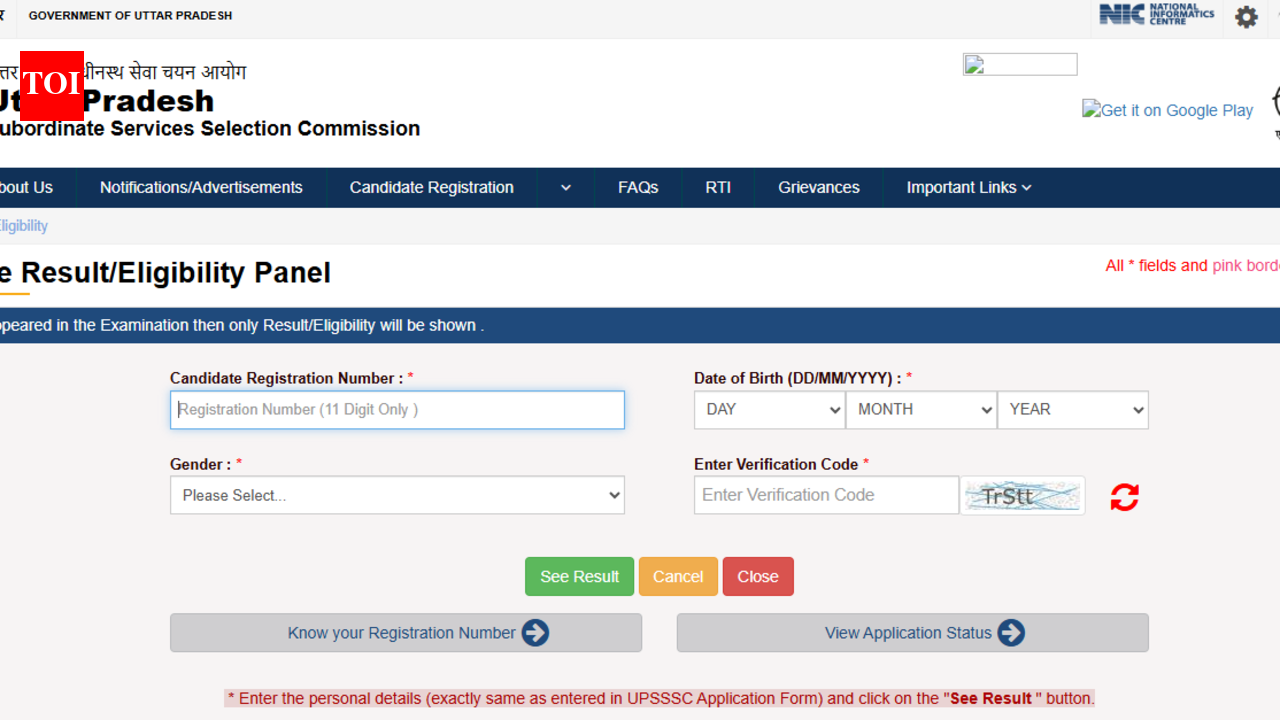The height and width of the screenshot is (720, 1280).
Task: Click the settings gear icon
Action: pyautogui.click(x=1246, y=17)
